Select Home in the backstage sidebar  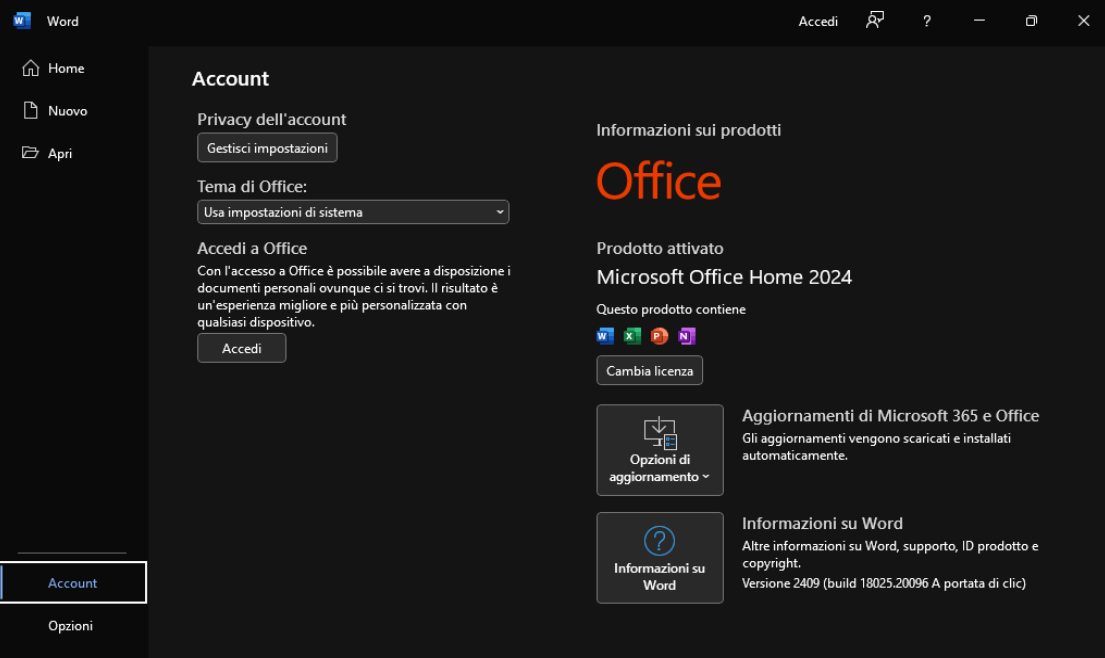tap(73, 68)
